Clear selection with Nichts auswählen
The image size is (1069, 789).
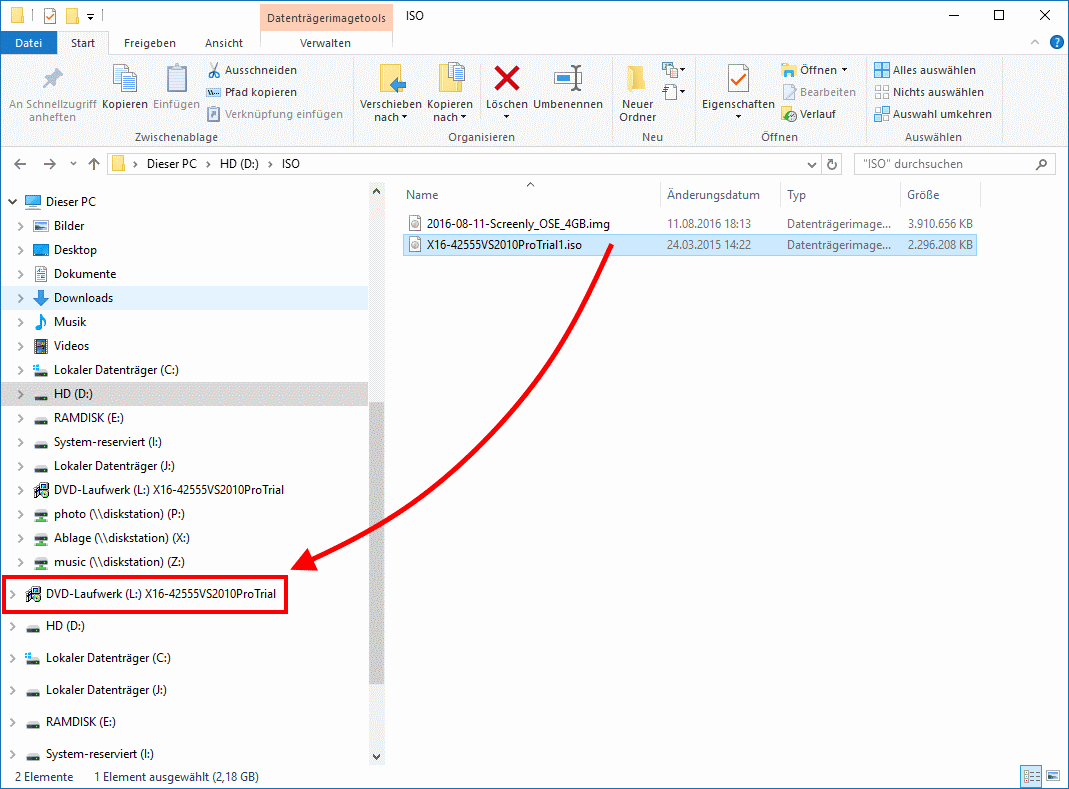point(929,92)
